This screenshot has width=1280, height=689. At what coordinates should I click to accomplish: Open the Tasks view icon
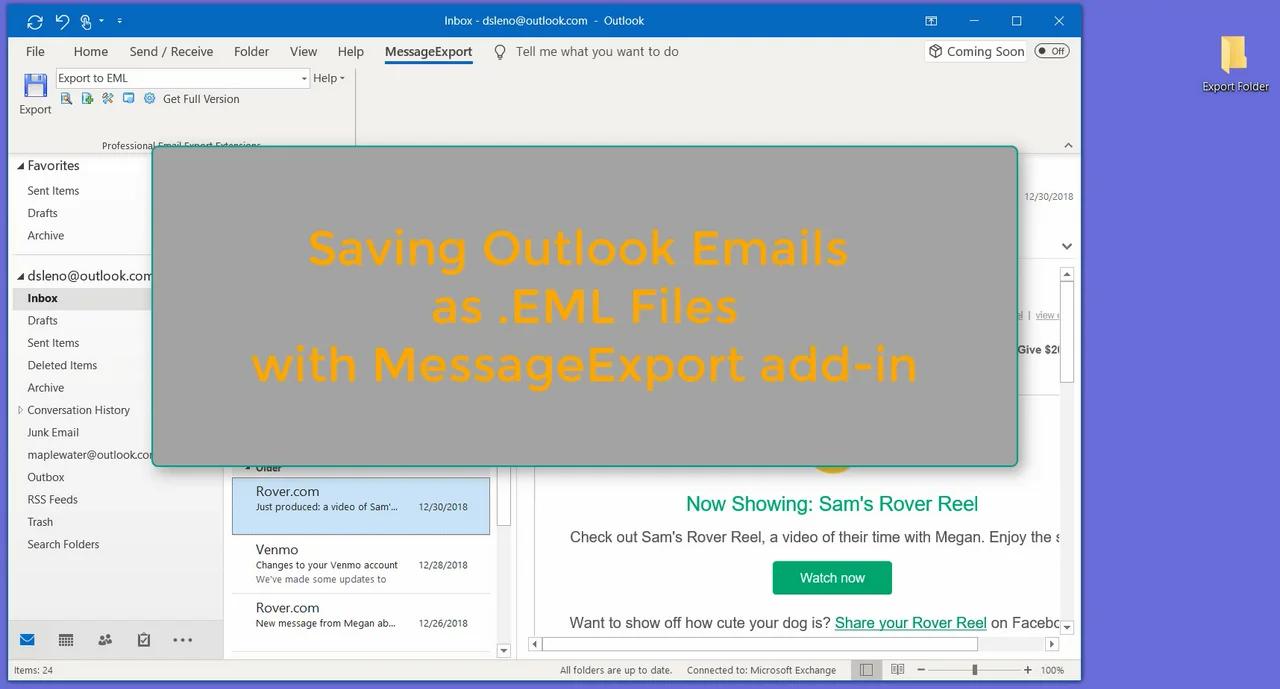point(144,640)
